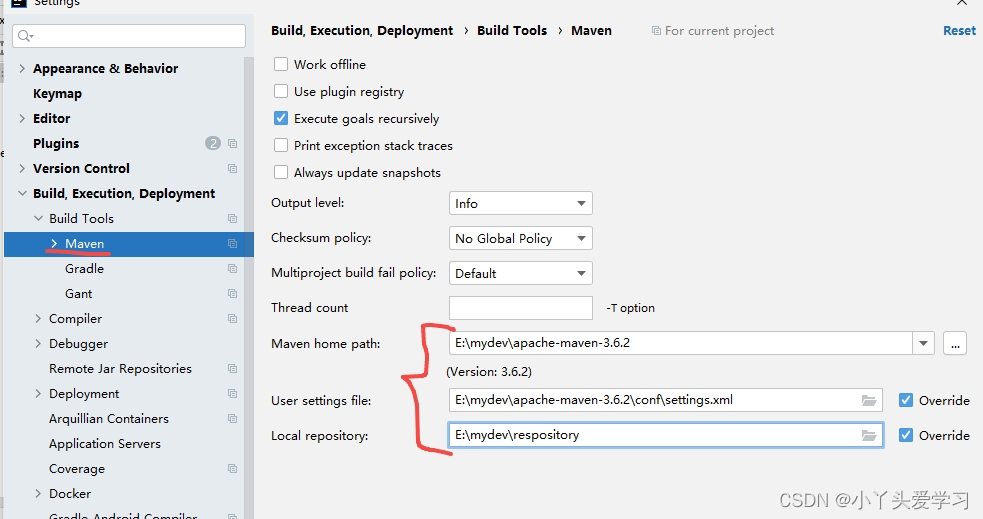Click the Local repository path field
Image resolution: width=983 pixels, height=519 pixels.
(x=666, y=435)
